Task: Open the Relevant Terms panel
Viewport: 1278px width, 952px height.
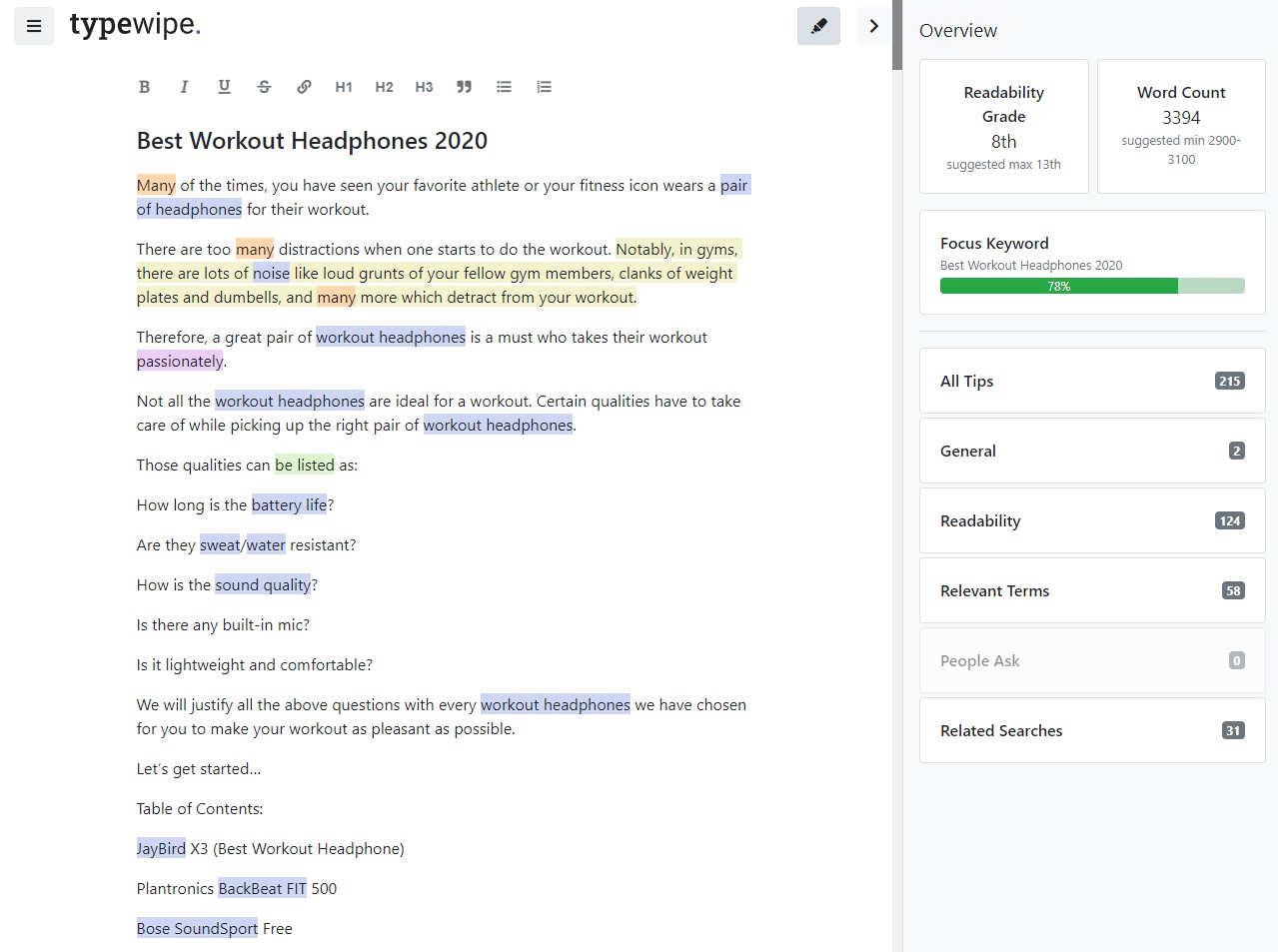Action: pos(1092,590)
